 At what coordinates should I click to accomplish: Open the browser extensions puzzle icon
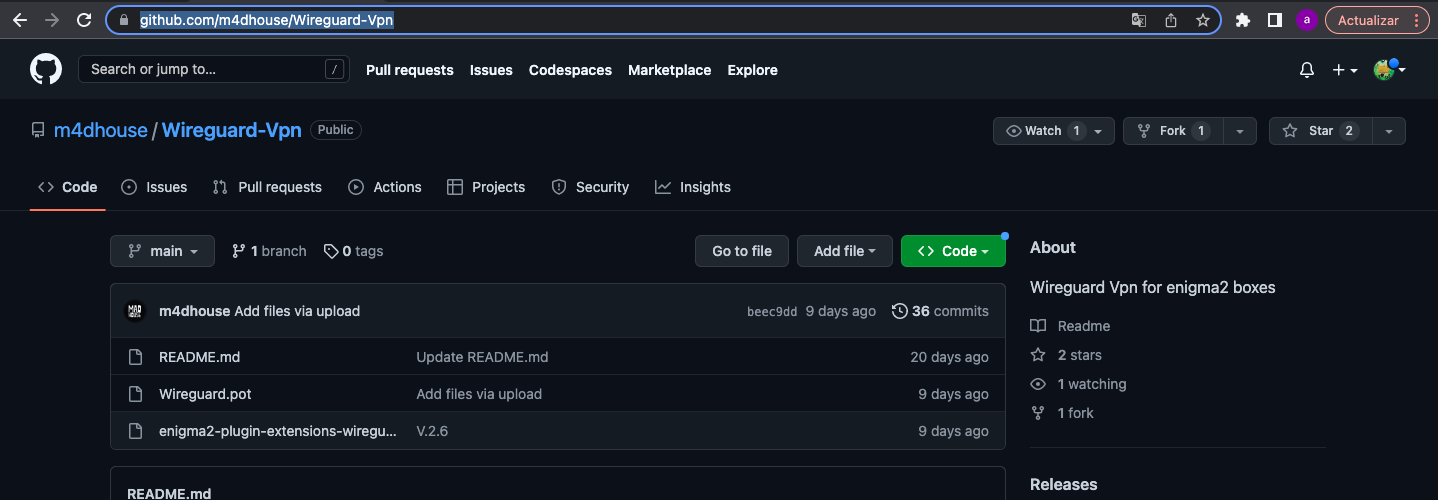tap(1243, 20)
